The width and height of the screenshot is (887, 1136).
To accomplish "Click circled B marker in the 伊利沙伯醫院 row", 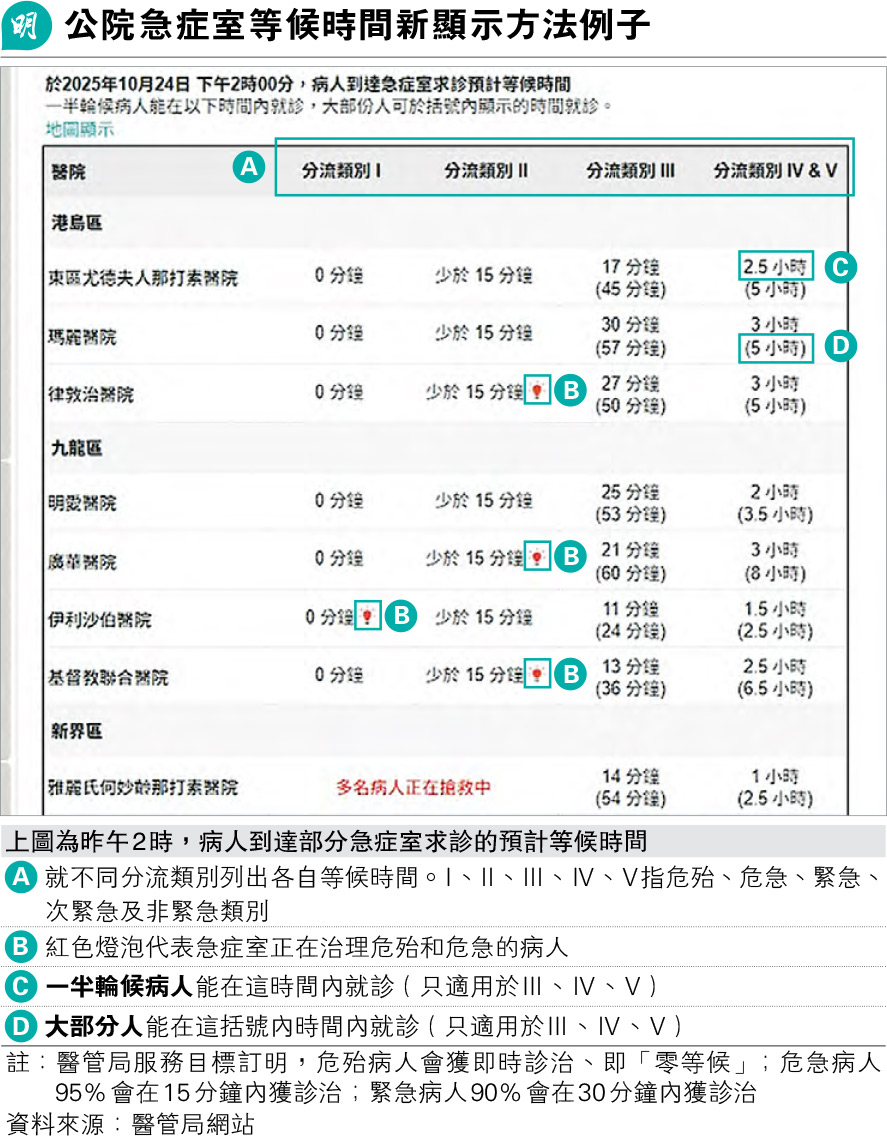I will point(399,616).
